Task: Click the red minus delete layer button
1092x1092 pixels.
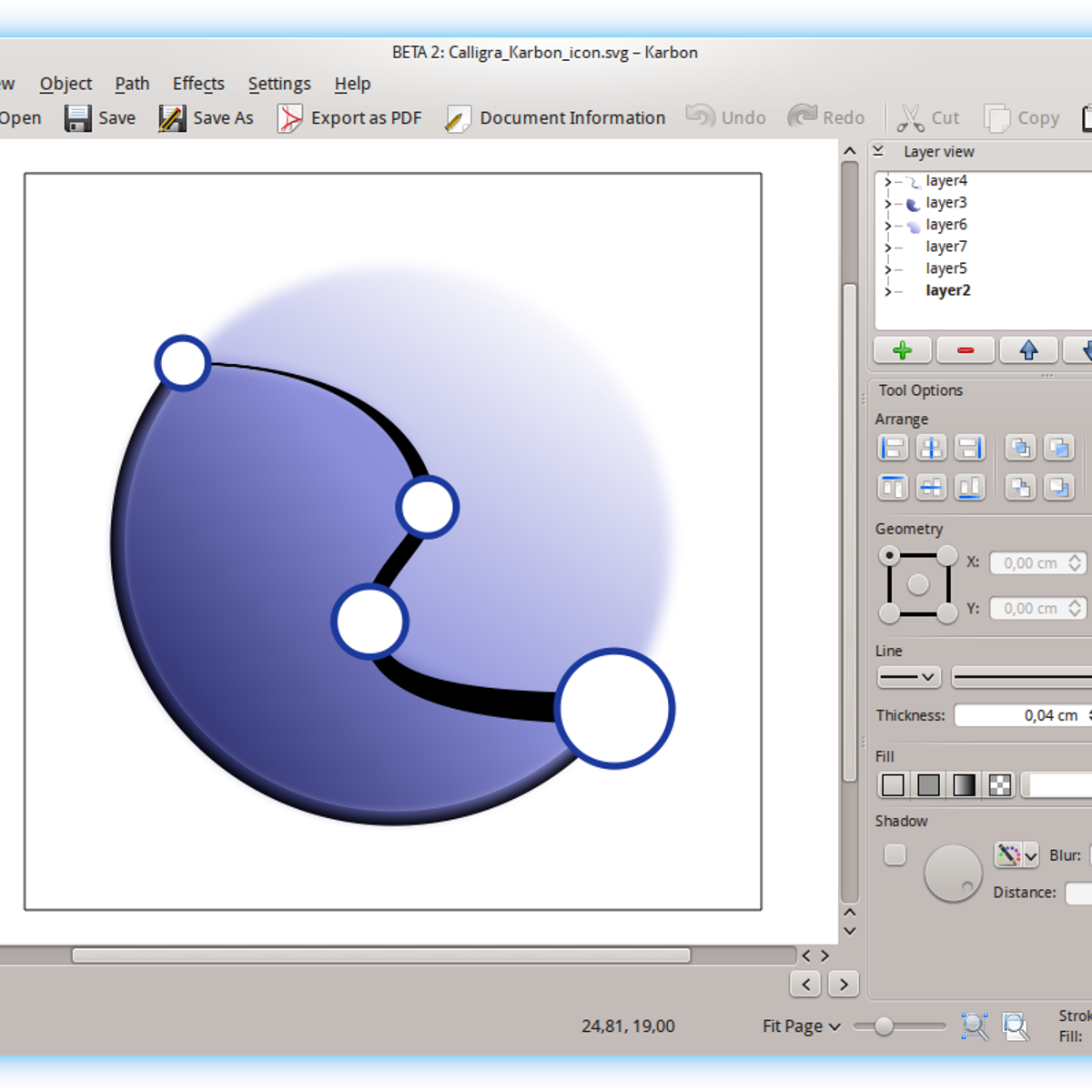Action: click(966, 350)
